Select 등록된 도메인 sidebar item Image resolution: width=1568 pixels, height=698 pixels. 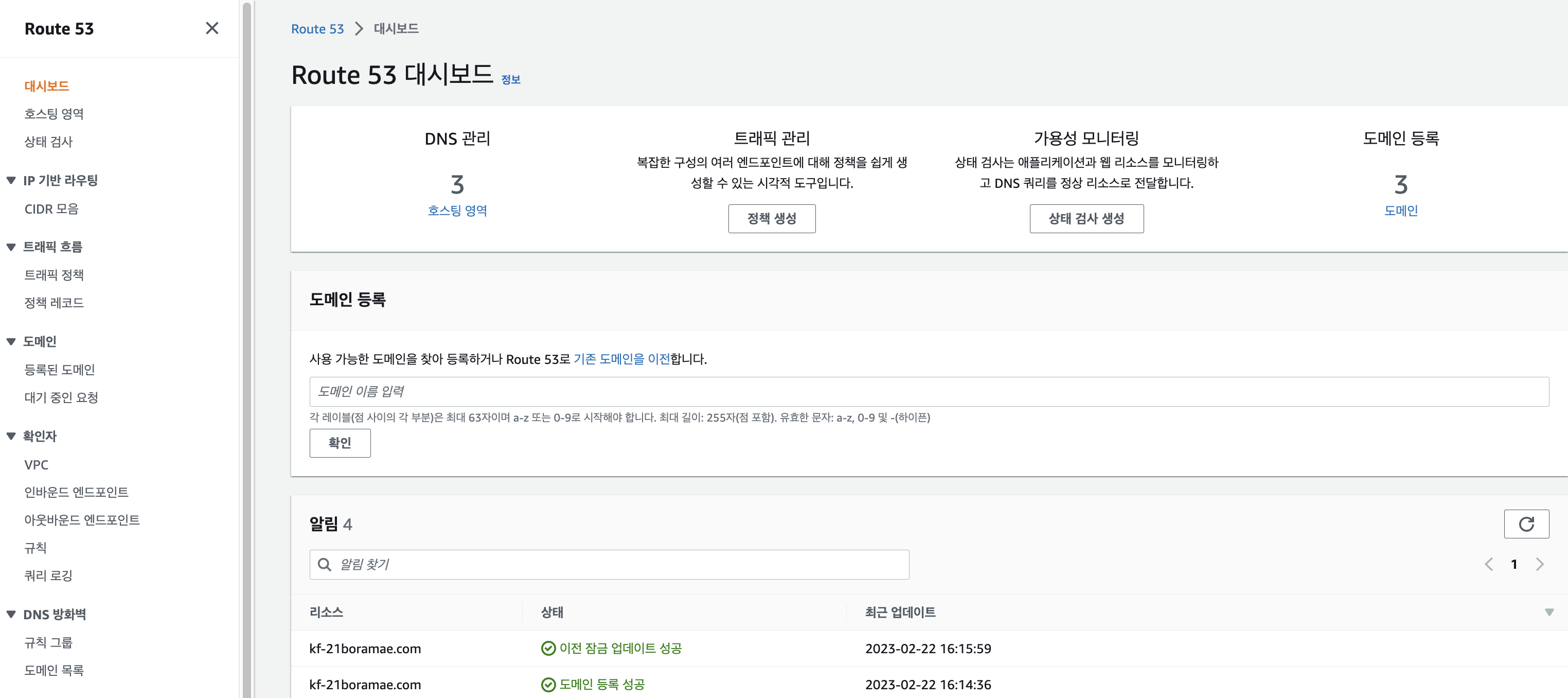pyautogui.click(x=59, y=369)
